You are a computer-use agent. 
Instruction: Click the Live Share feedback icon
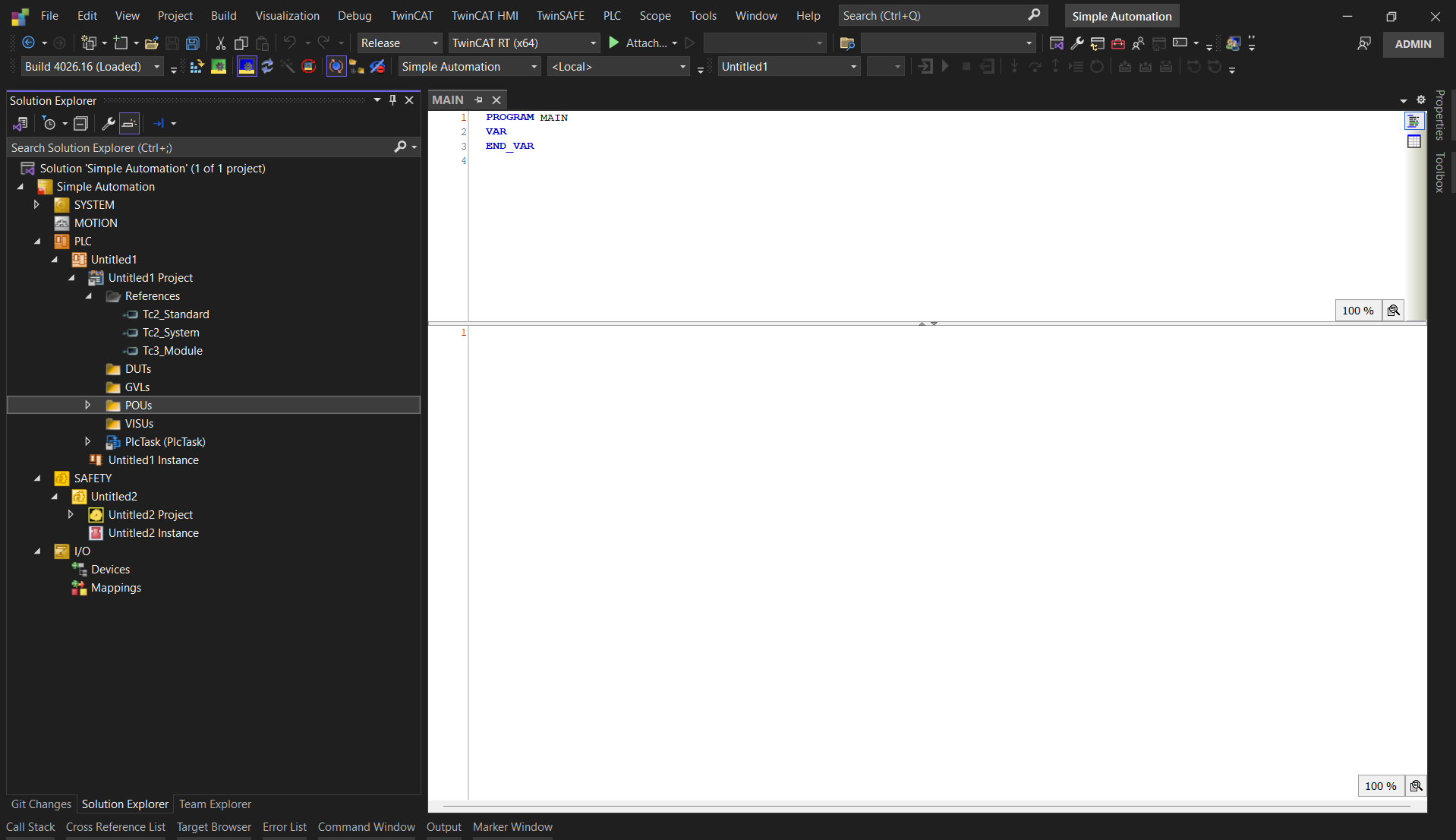1364,43
